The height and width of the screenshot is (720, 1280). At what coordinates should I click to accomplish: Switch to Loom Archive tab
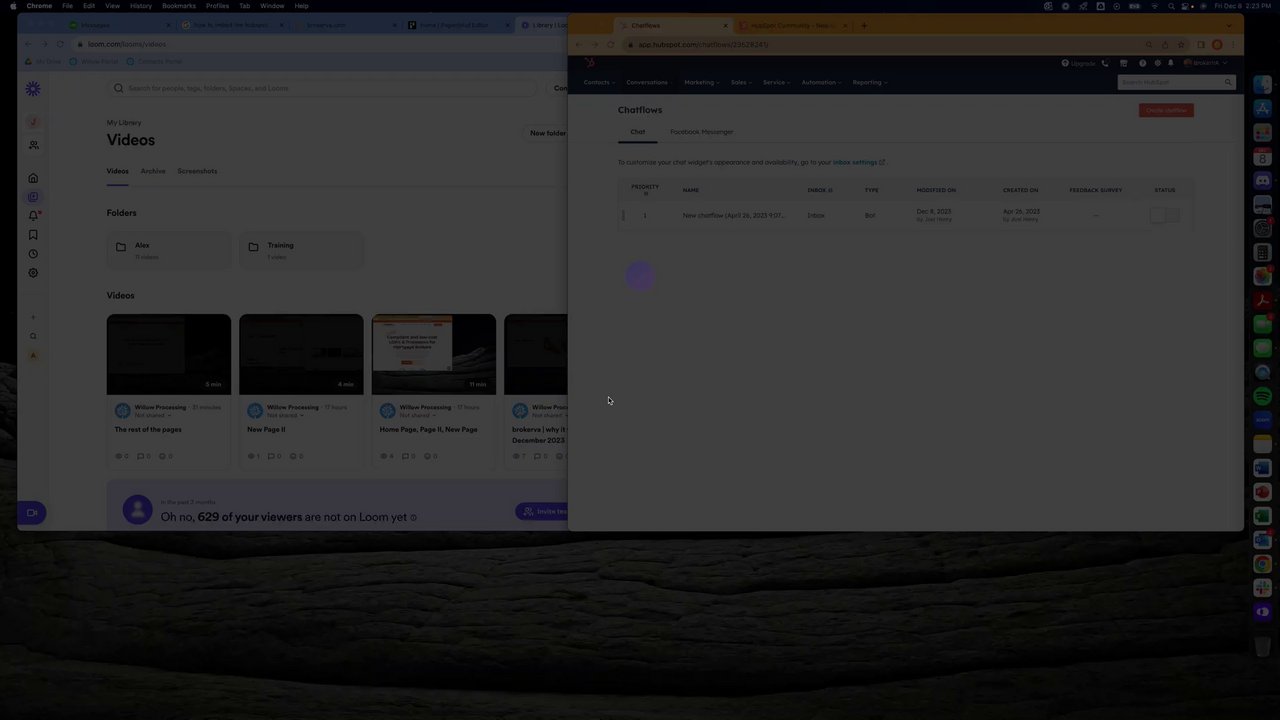[153, 171]
